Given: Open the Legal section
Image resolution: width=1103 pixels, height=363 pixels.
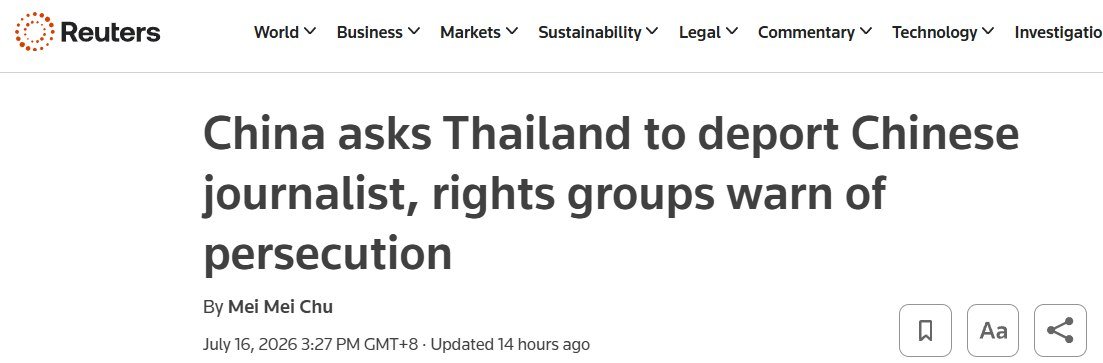Looking at the screenshot, I should pyautogui.click(x=700, y=32).
